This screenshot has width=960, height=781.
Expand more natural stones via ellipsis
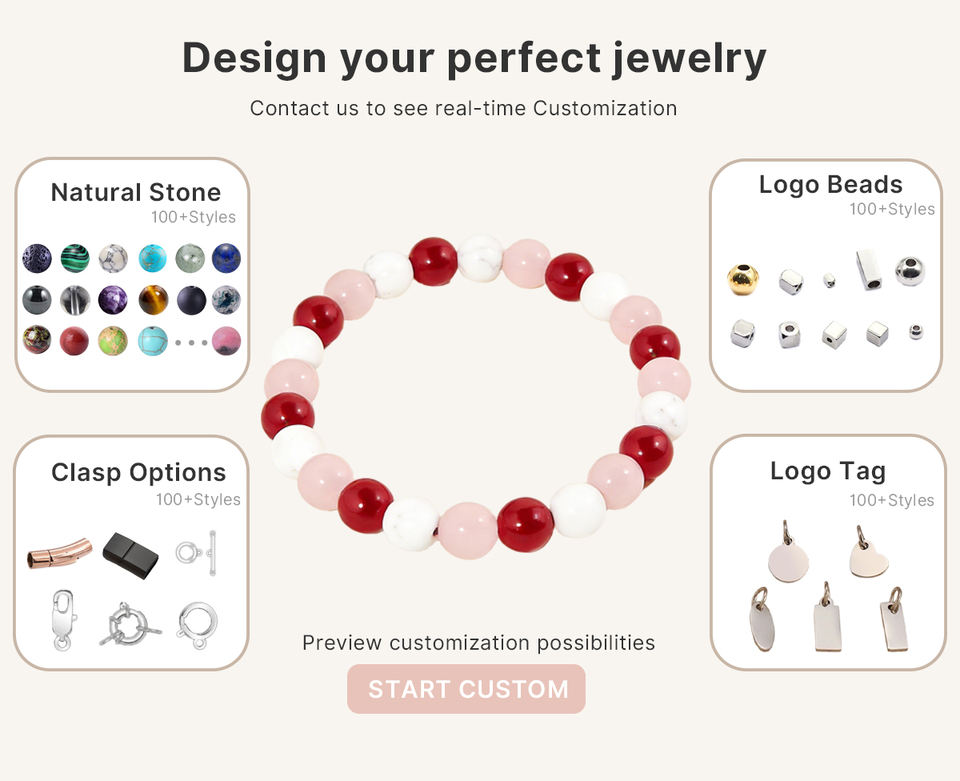click(190, 342)
